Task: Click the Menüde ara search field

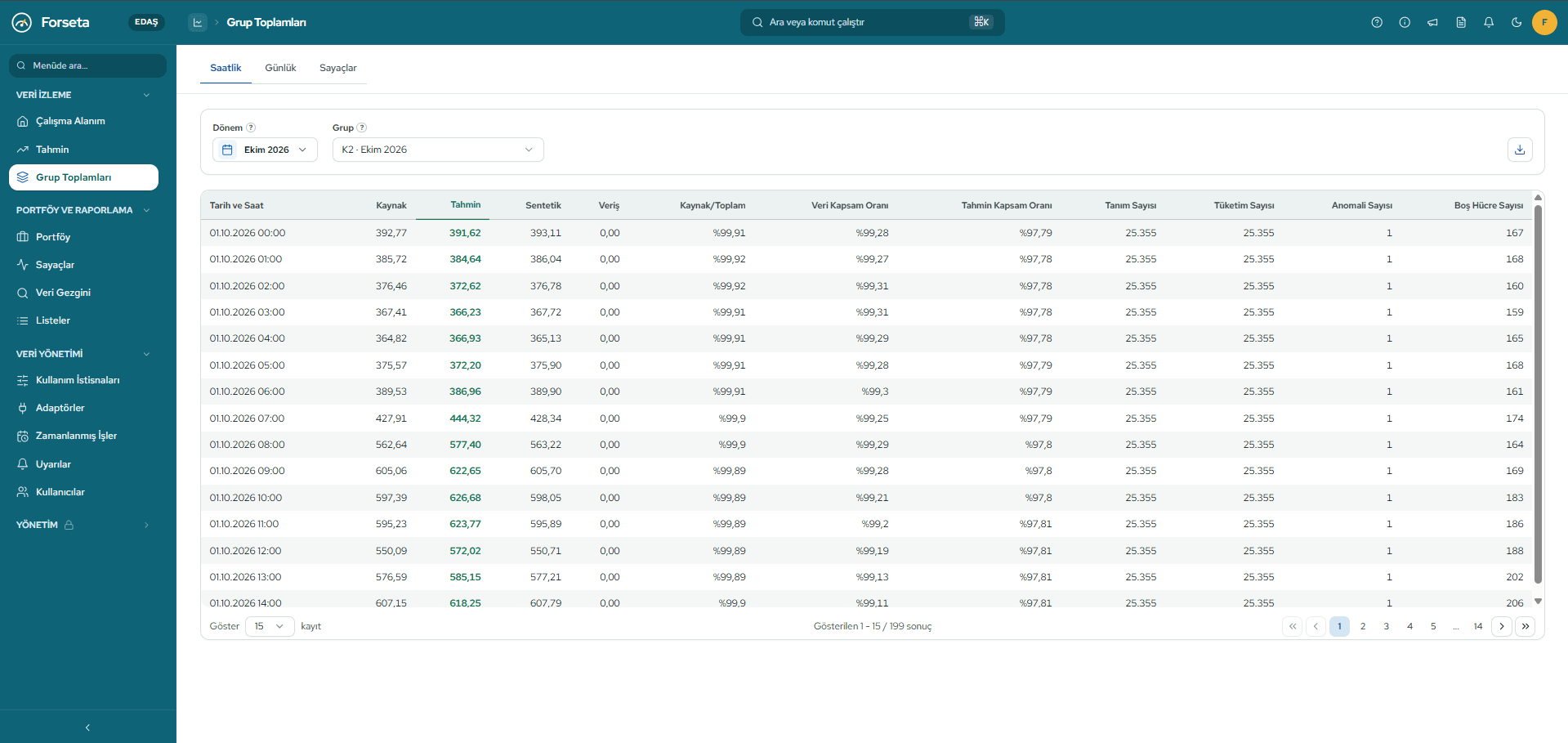Action: coord(87,65)
